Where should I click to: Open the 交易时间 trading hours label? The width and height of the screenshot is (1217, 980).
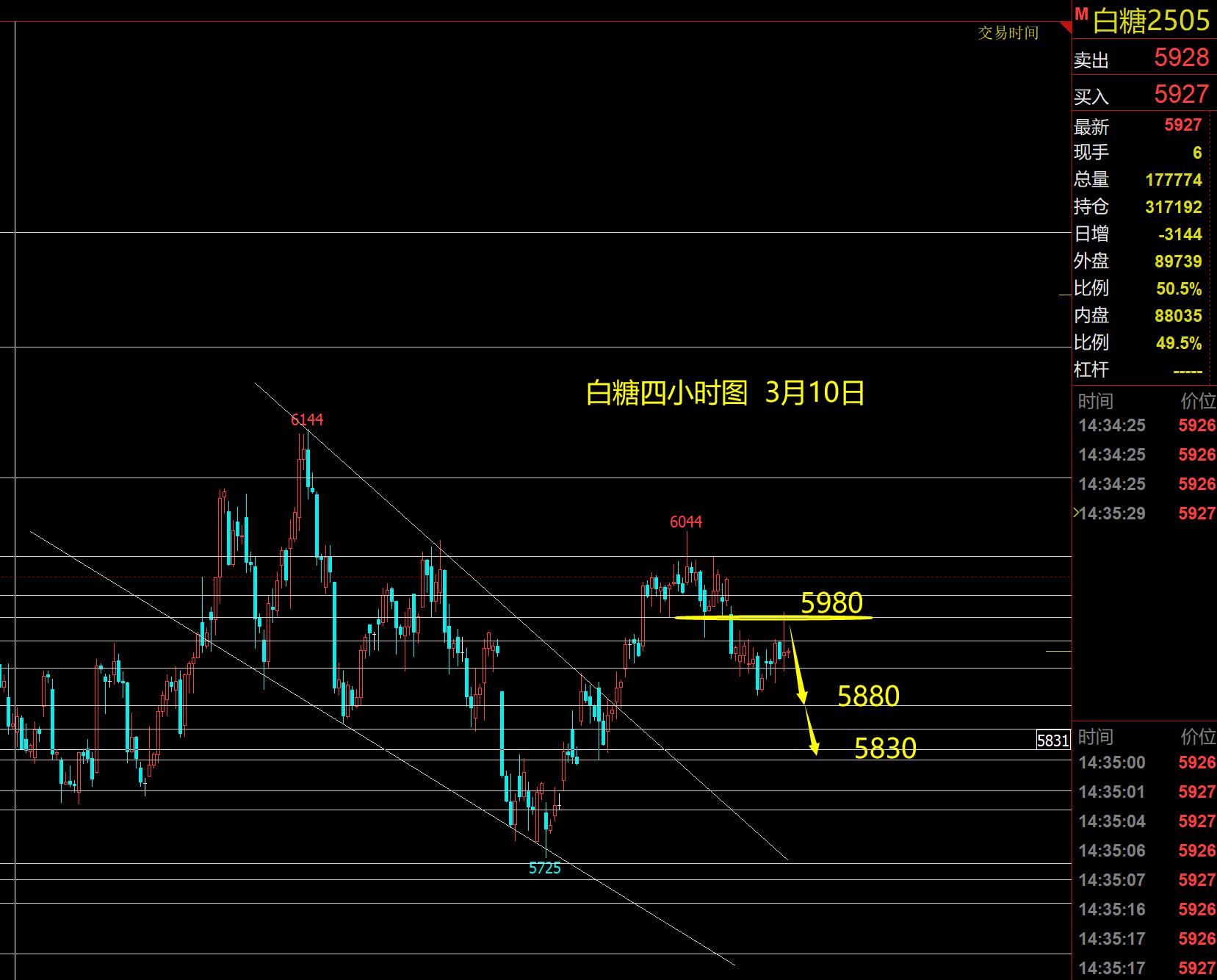(x=1008, y=33)
